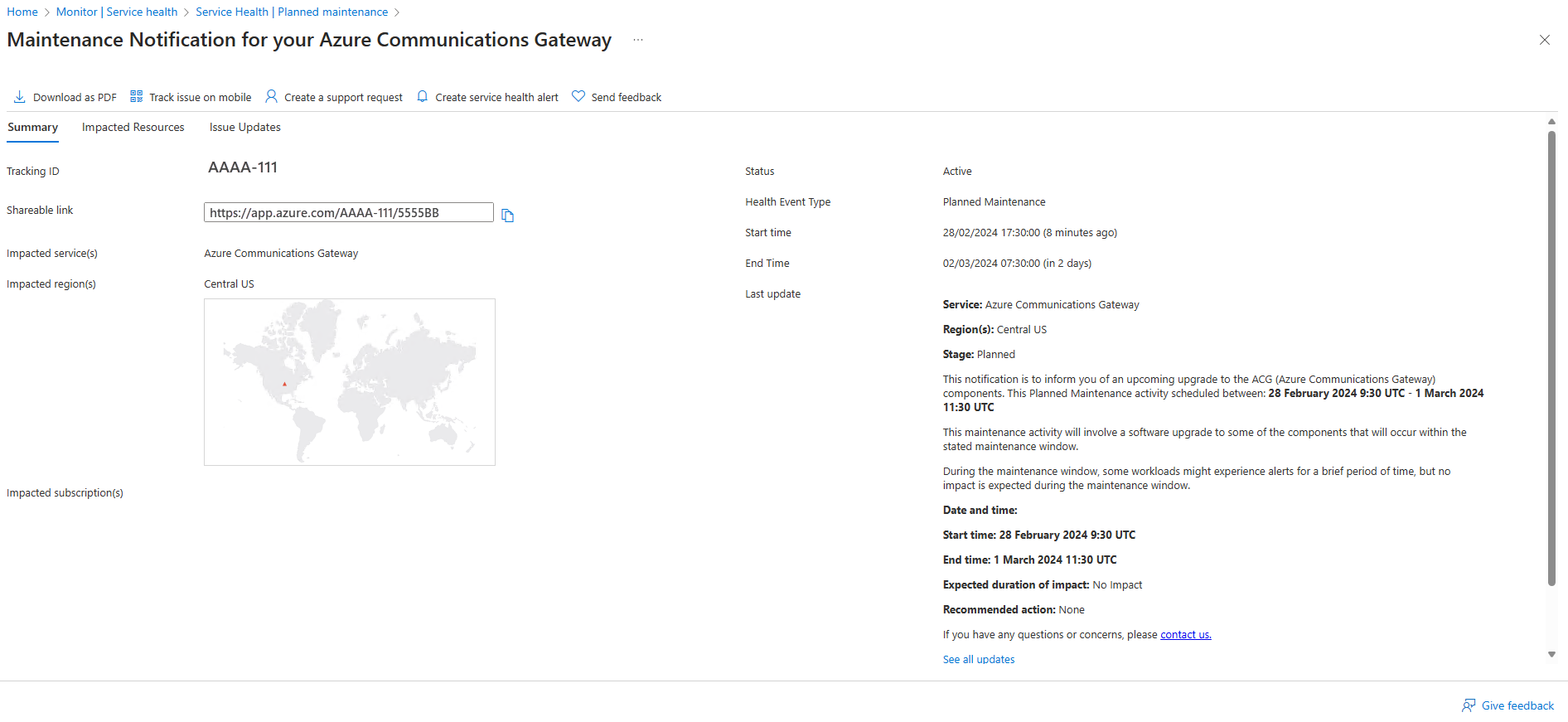Copy the shareable link to clipboard
Viewport: 1568px width, 722px height.
(x=508, y=216)
